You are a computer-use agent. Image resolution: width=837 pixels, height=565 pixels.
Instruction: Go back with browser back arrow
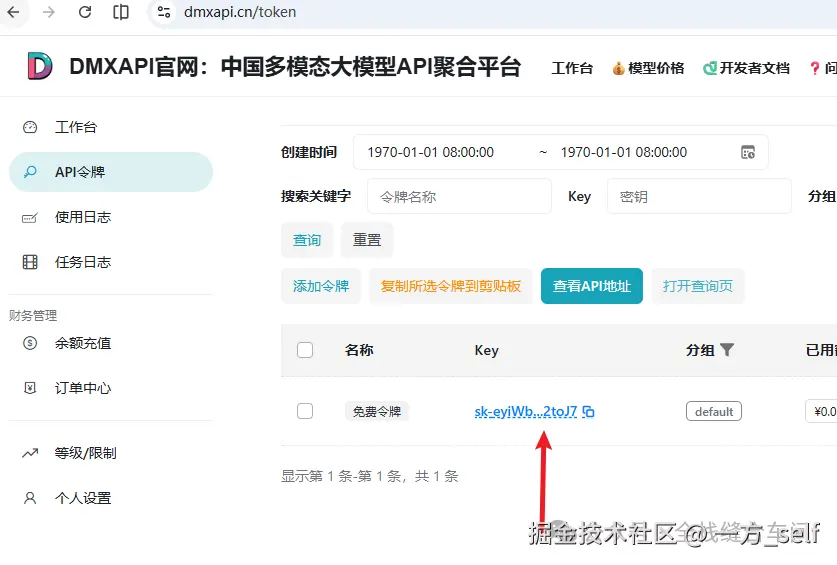(x=13, y=12)
